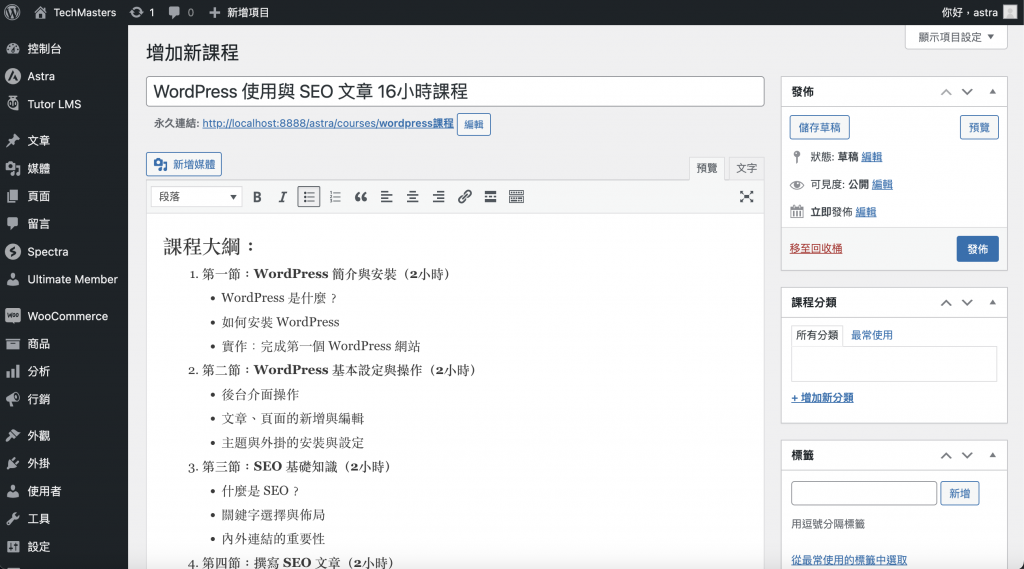This screenshot has height=569, width=1024.
Task: Click the course title input field
Action: coord(455,91)
